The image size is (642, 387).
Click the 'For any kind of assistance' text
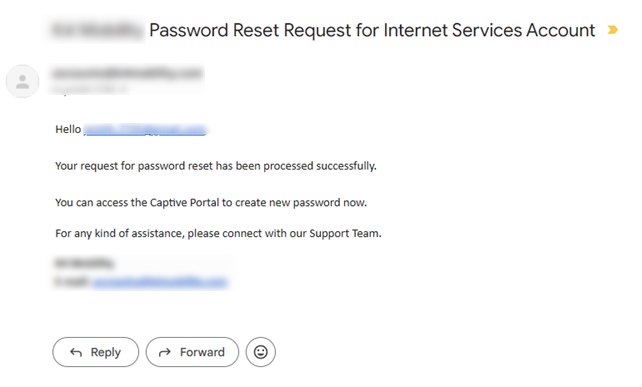pyautogui.click(x=120, y=233)
